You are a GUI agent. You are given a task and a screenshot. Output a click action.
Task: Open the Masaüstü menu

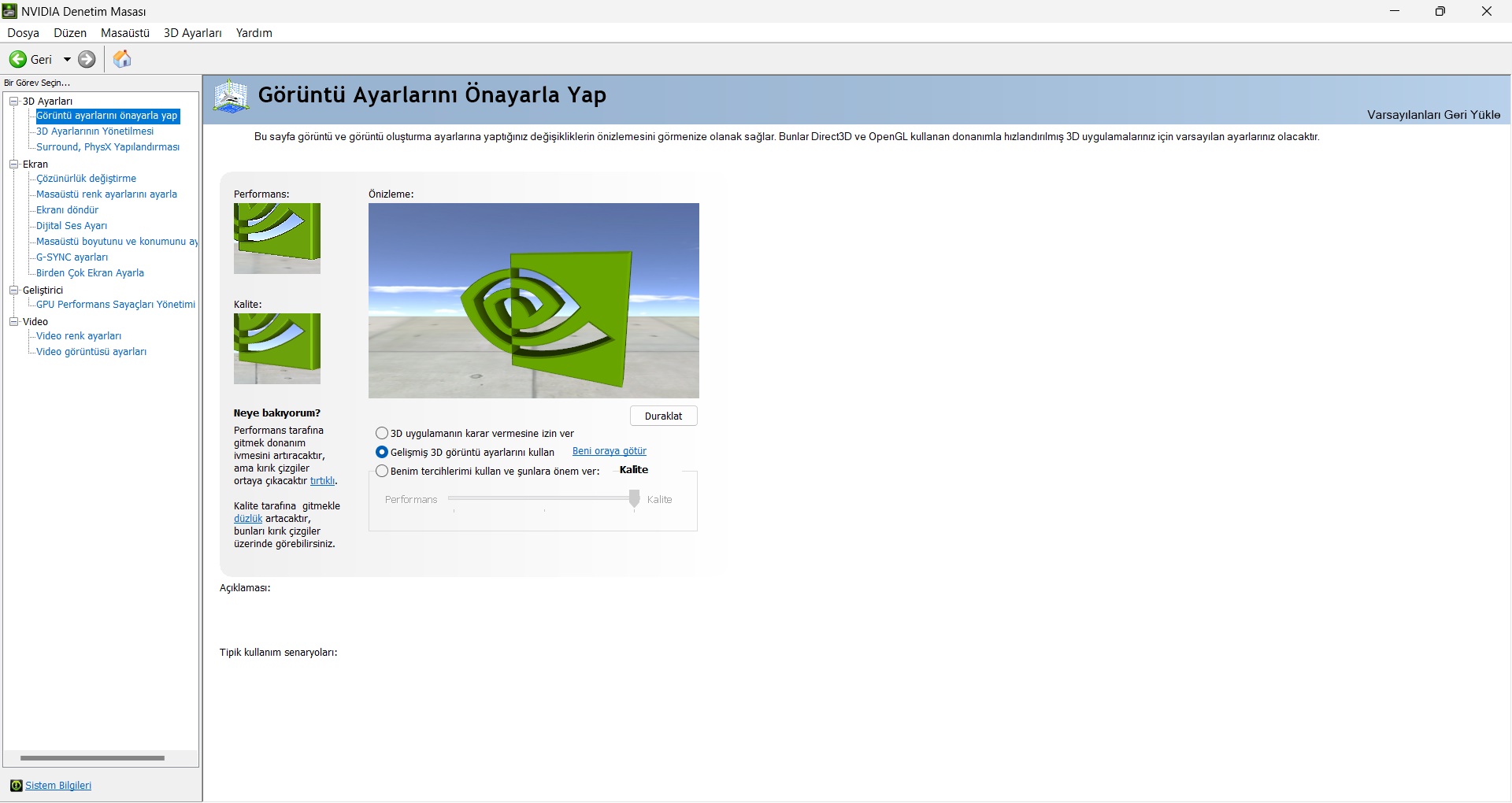(x=125, y=33)
